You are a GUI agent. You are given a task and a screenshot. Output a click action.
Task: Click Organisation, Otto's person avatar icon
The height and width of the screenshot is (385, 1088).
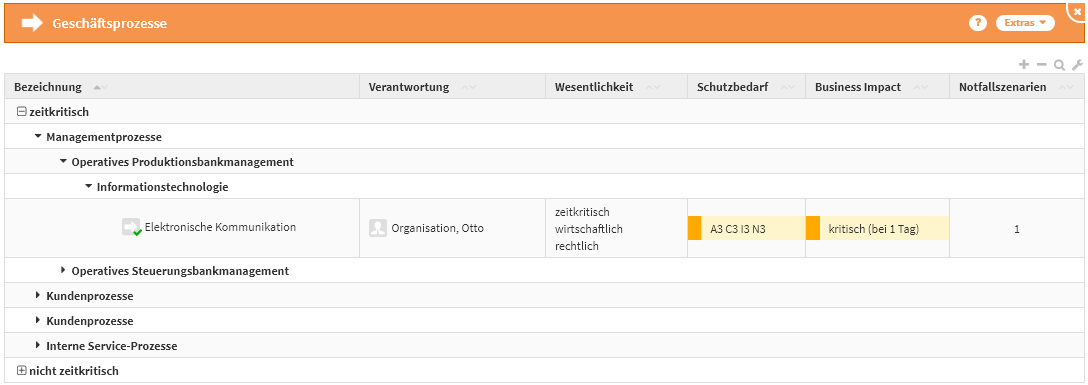tap(377, 228)
